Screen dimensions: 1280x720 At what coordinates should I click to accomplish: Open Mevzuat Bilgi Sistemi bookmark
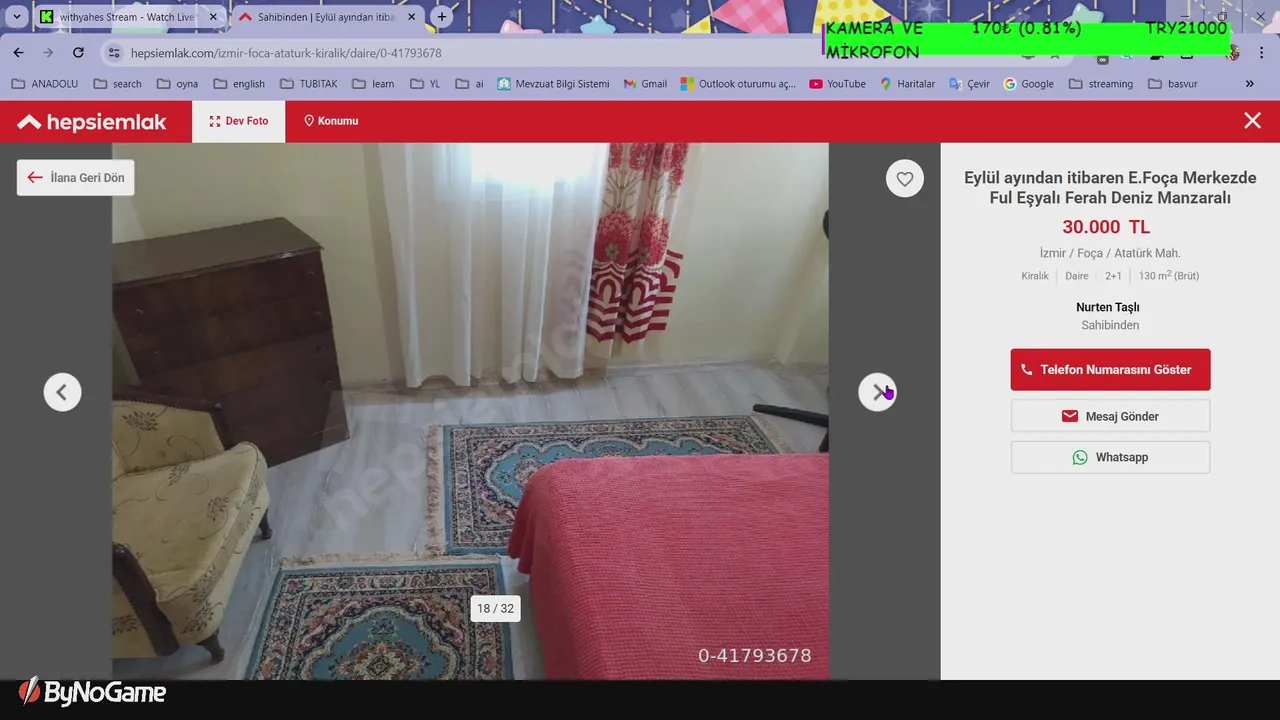tap(553, 84)
